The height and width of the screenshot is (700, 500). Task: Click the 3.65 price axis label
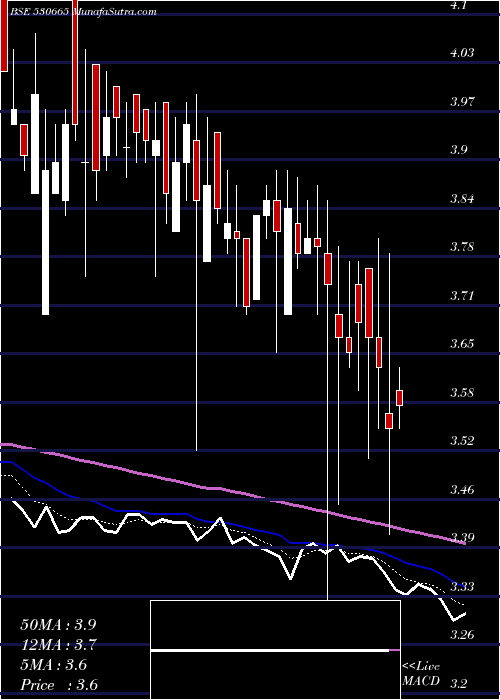click(x=462, y=344)
